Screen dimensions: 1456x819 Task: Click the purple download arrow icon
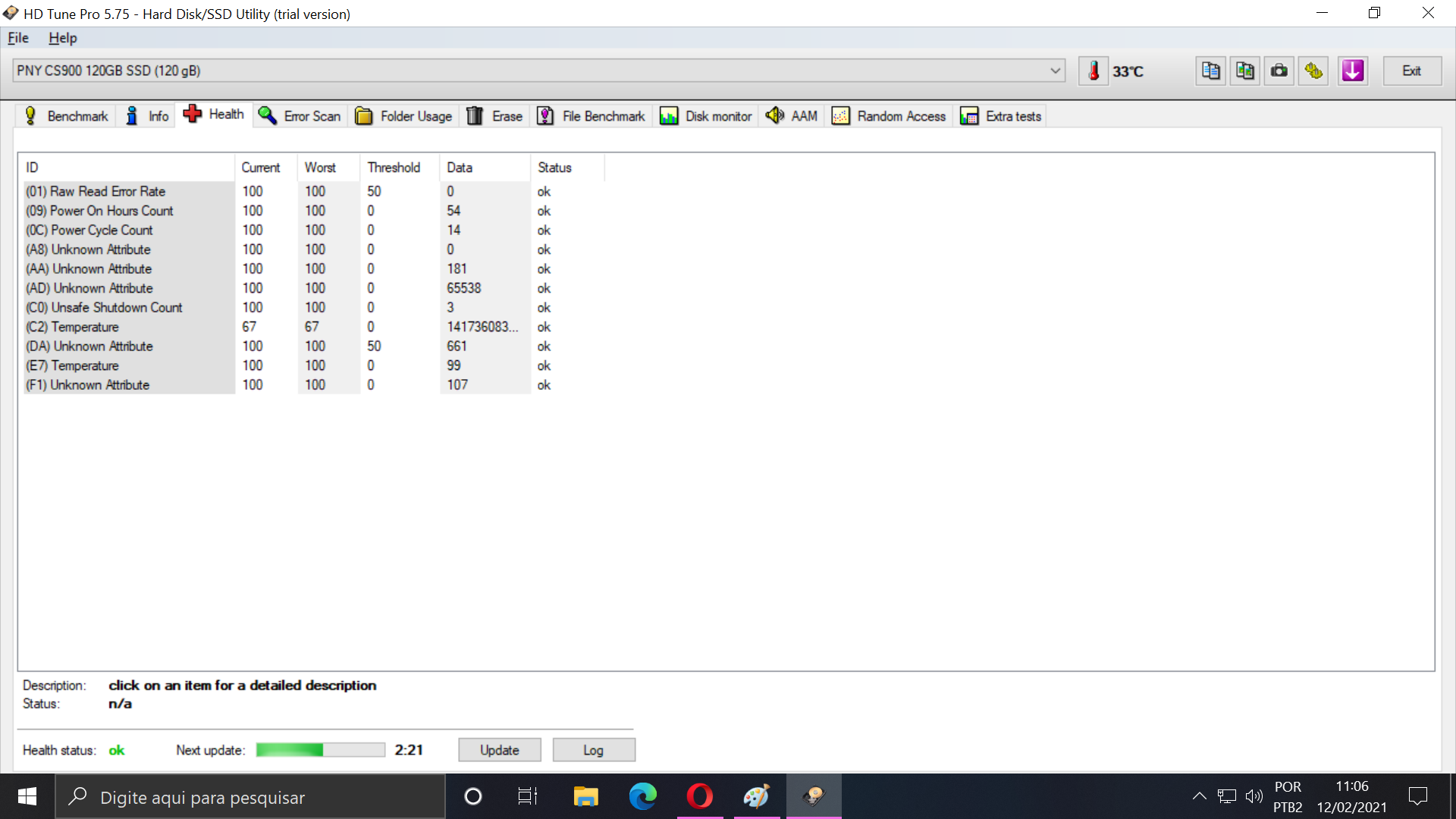[x=1353, y=71]
